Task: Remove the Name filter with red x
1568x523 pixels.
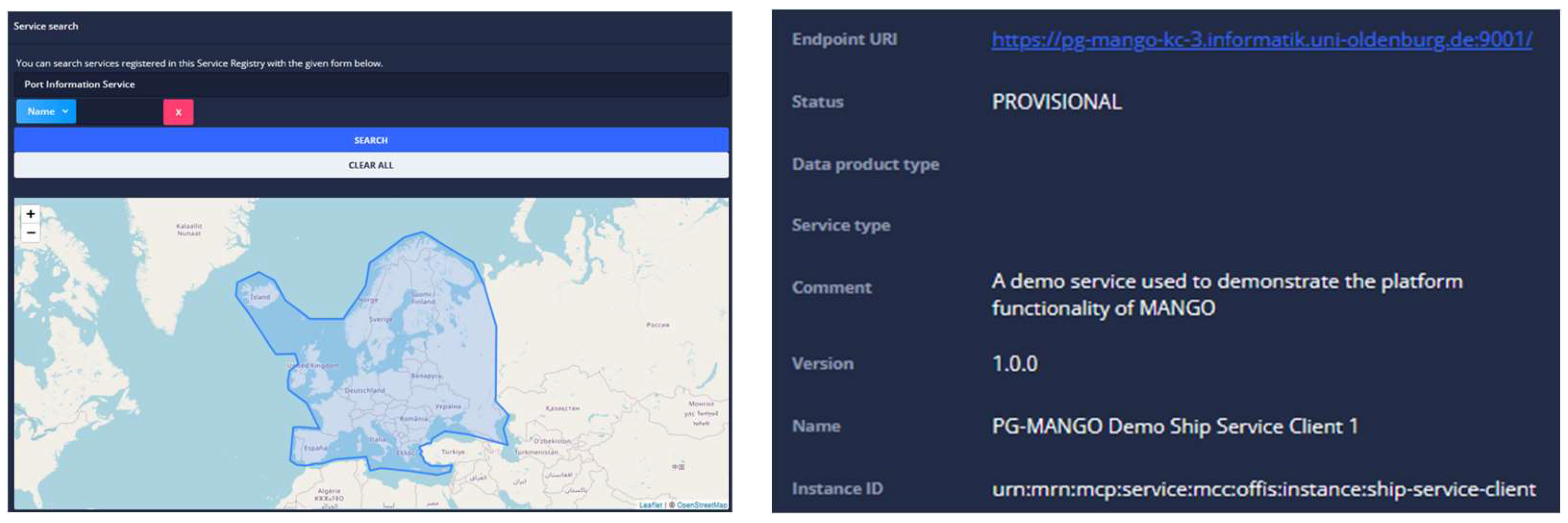Action: point(178,112)
